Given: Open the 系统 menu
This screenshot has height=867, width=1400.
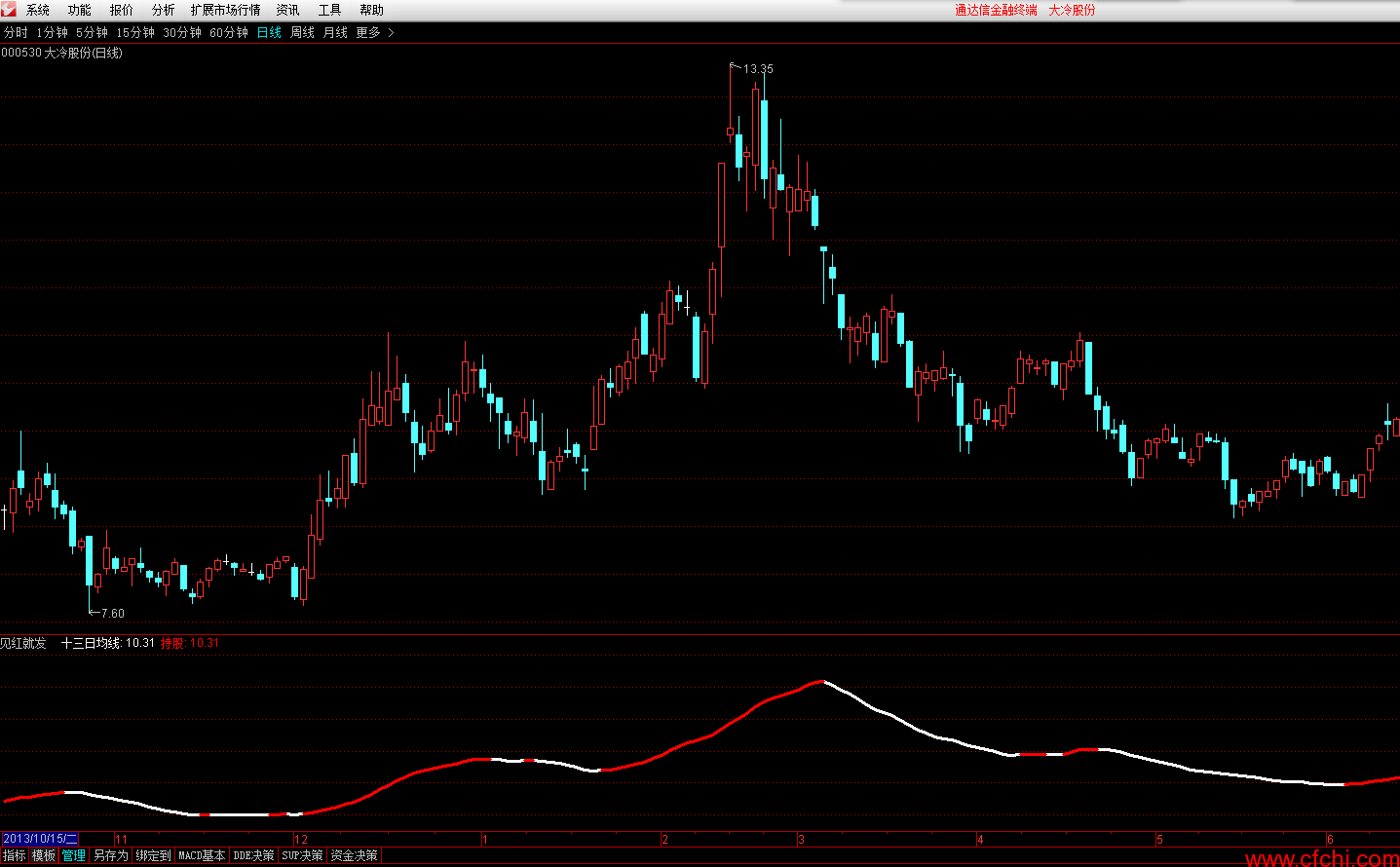Looking at the screenshot, I should point(38,10).
